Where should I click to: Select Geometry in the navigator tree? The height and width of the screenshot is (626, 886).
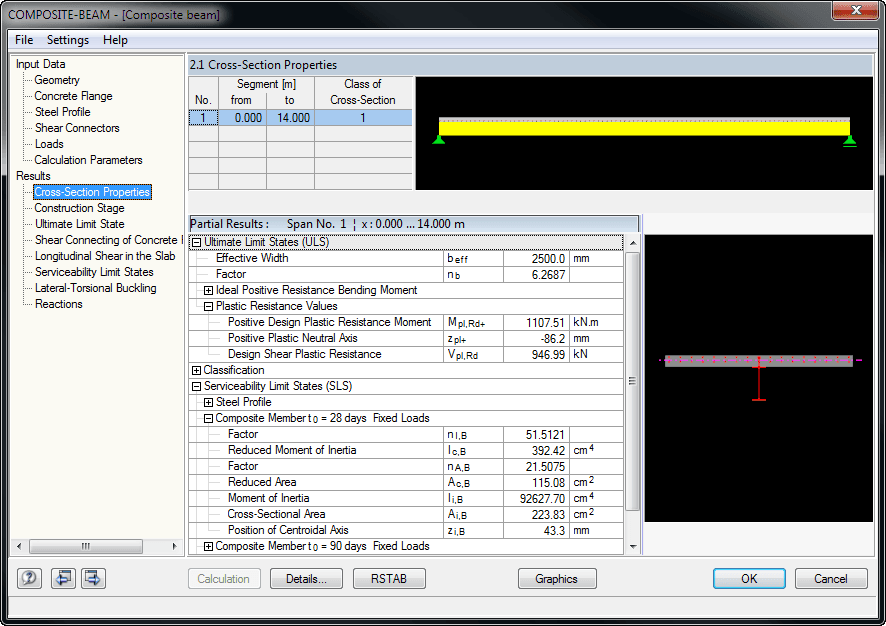pyautogui.click(x=57, y=80)
